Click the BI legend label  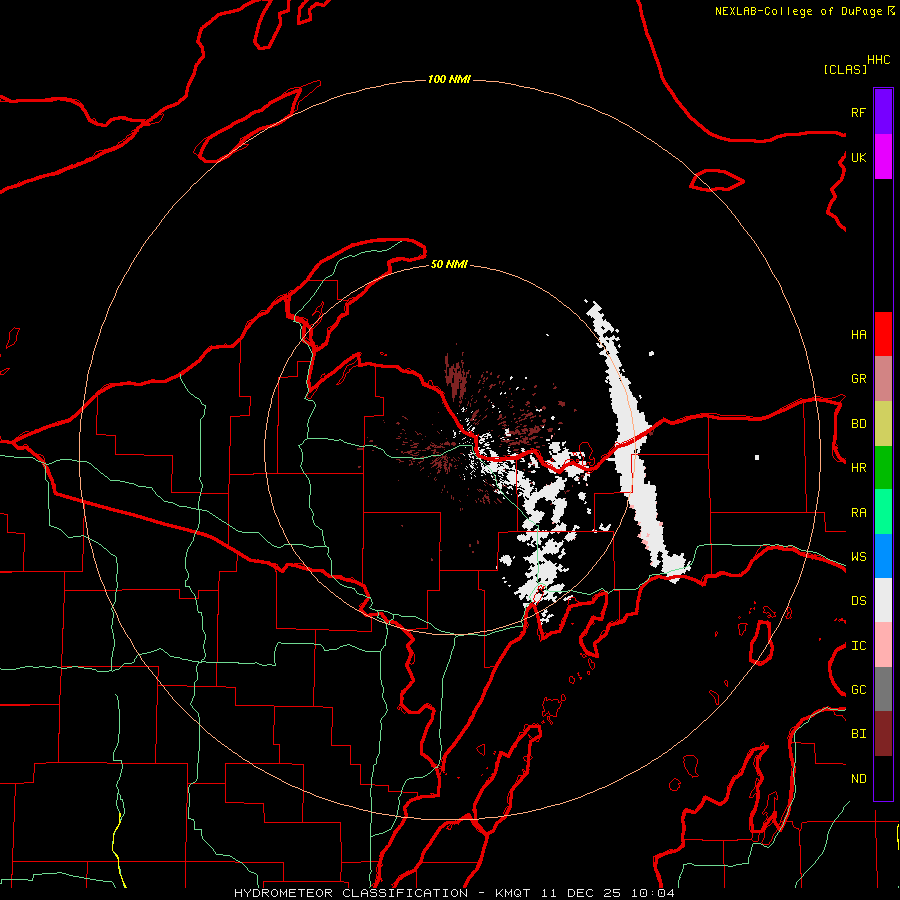[x=858, y=734]
